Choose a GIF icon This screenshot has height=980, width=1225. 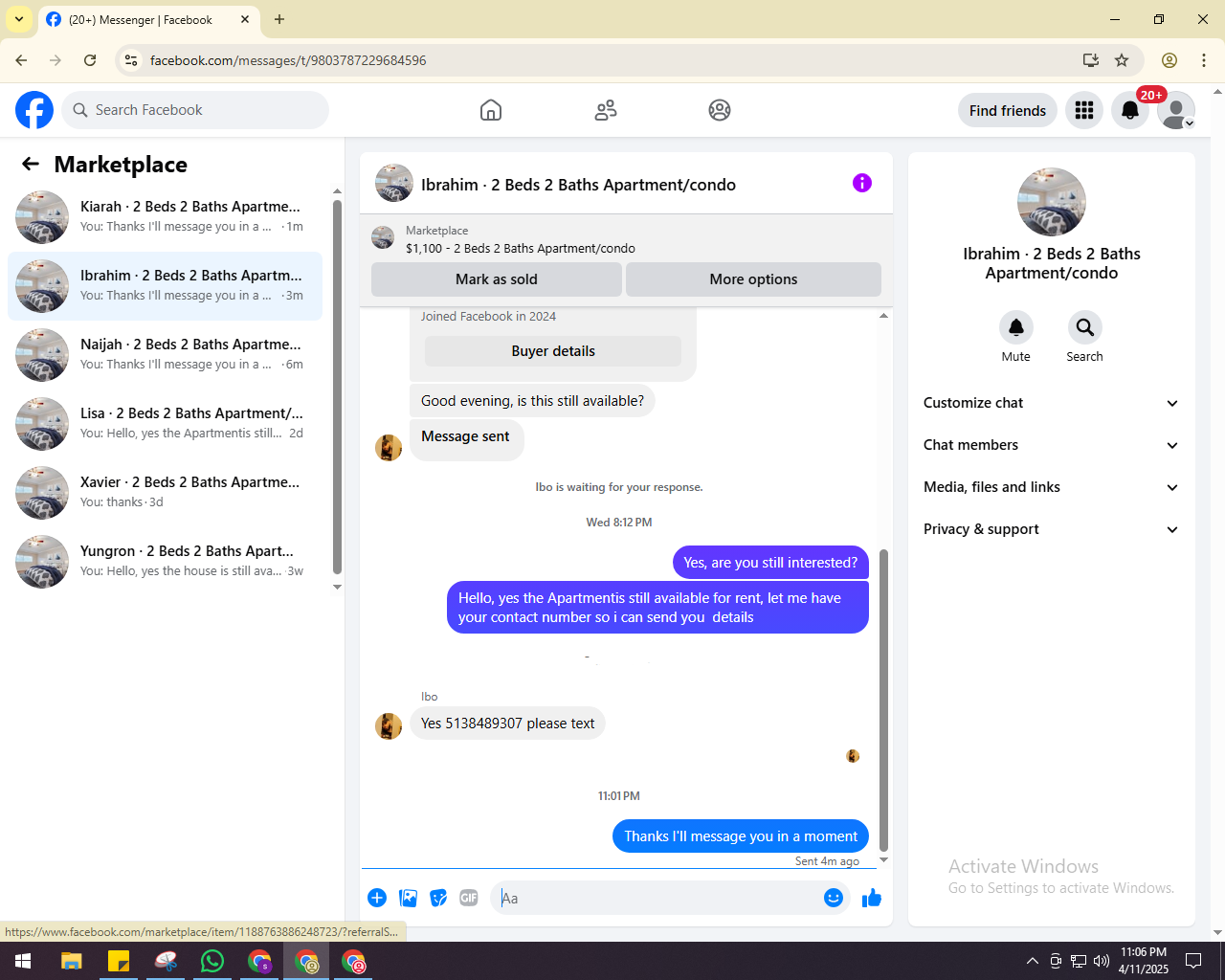[469, 898]
